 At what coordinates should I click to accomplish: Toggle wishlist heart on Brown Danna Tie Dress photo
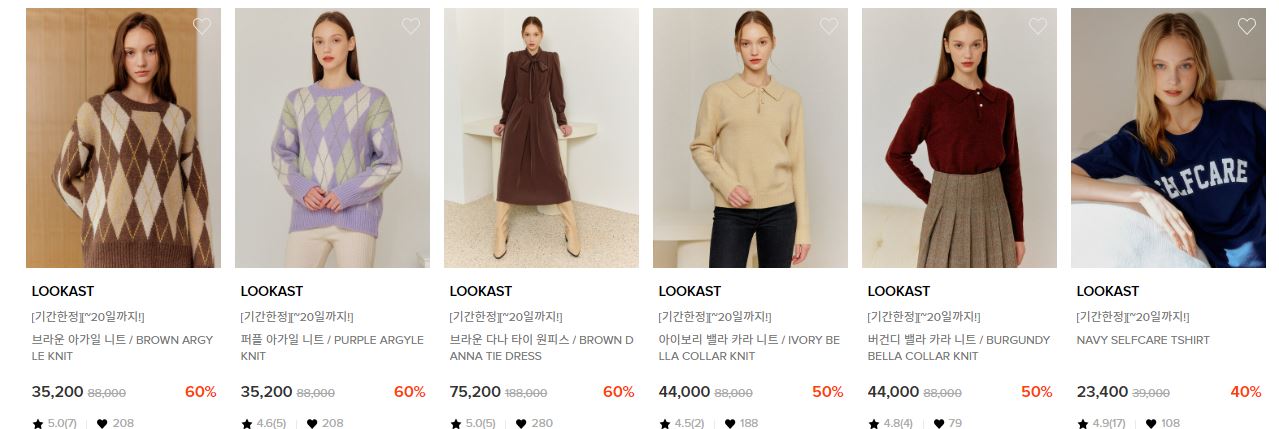620,26
